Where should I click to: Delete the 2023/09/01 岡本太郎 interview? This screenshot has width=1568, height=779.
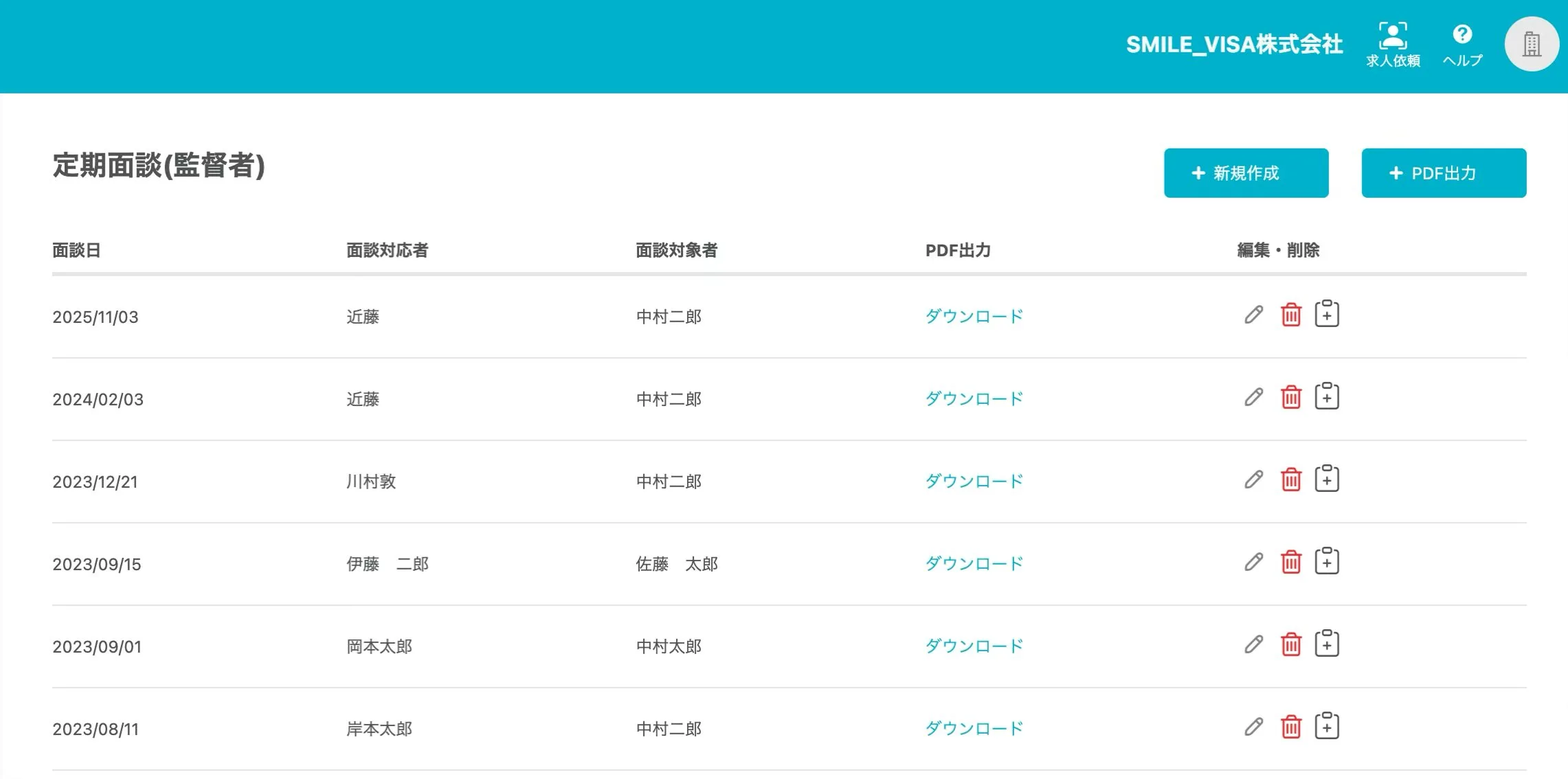(1290, 645)
